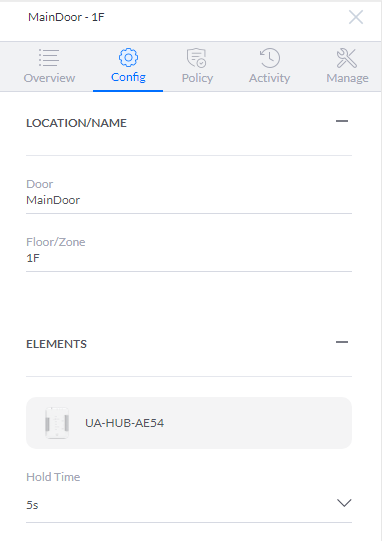Click the Config tab label text
382x541 pixels.
click(x=128, y=77)
